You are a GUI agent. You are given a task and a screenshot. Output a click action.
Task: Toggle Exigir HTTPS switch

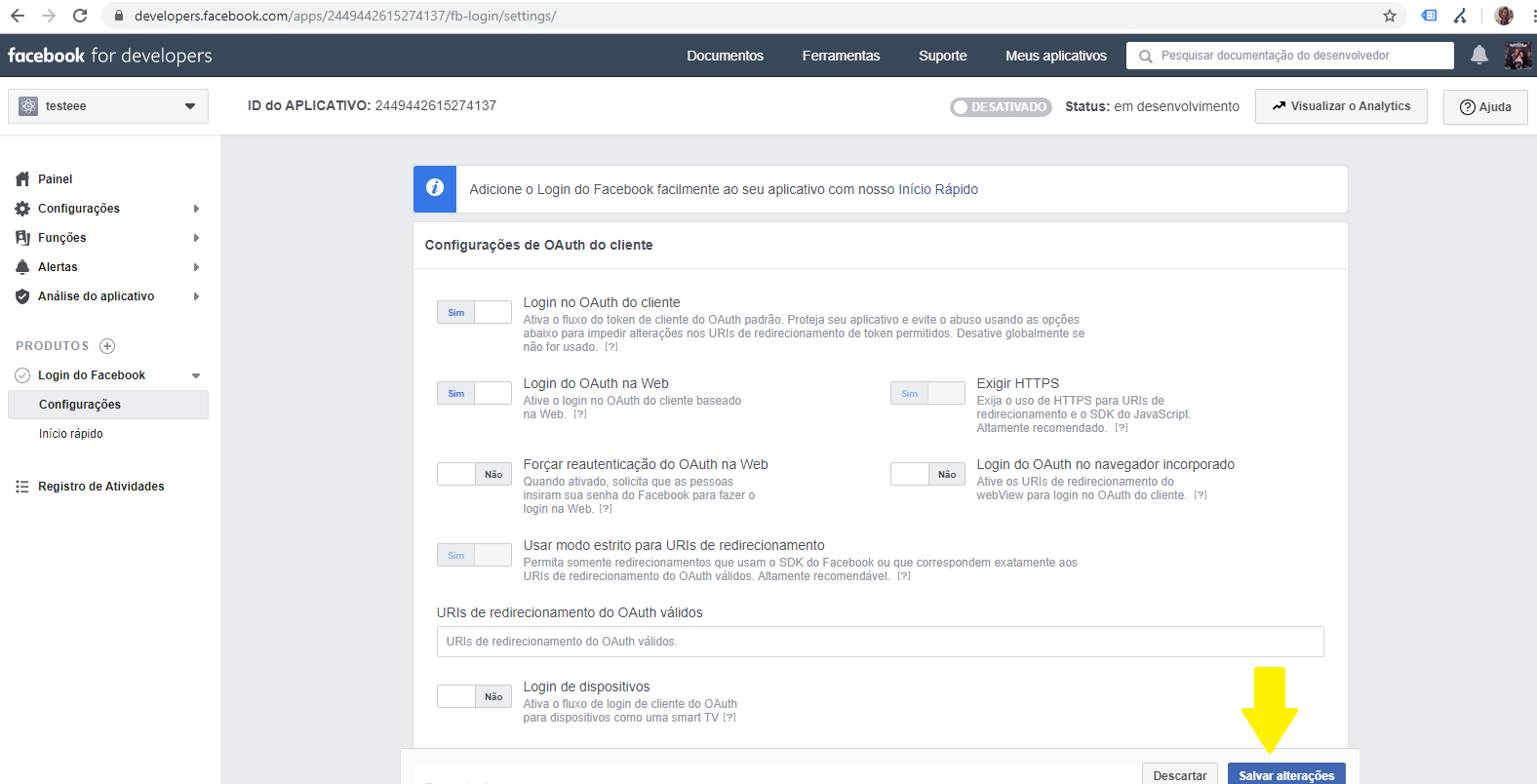pos(927,393)
